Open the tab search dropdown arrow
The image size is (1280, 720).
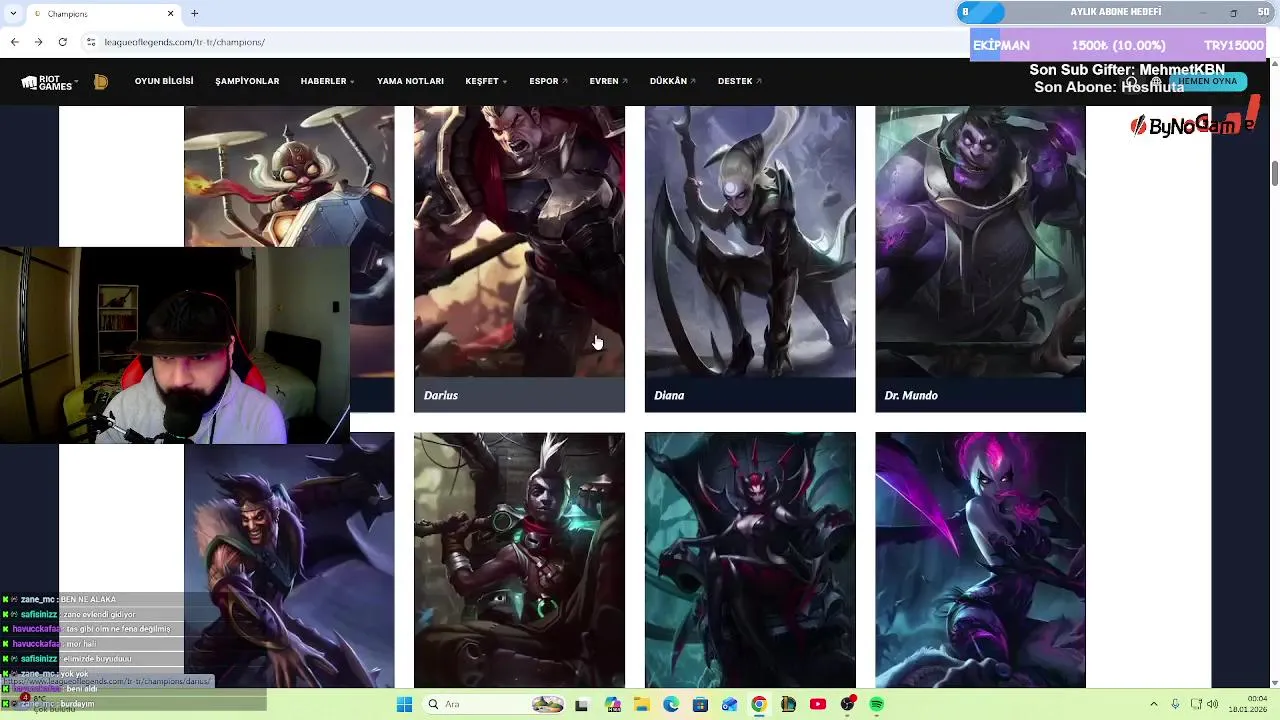(12, 14)
